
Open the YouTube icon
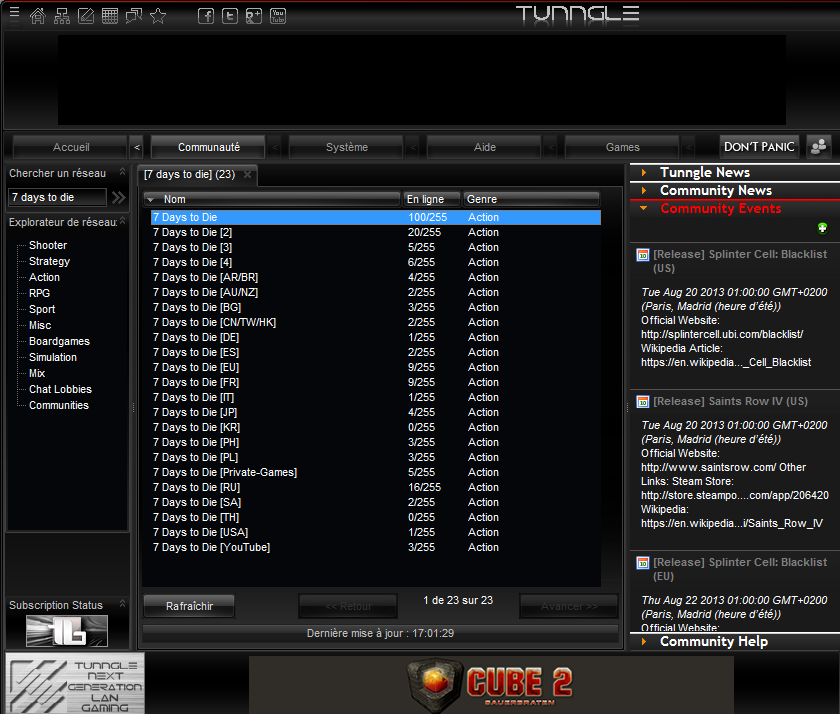pos(278,16)
